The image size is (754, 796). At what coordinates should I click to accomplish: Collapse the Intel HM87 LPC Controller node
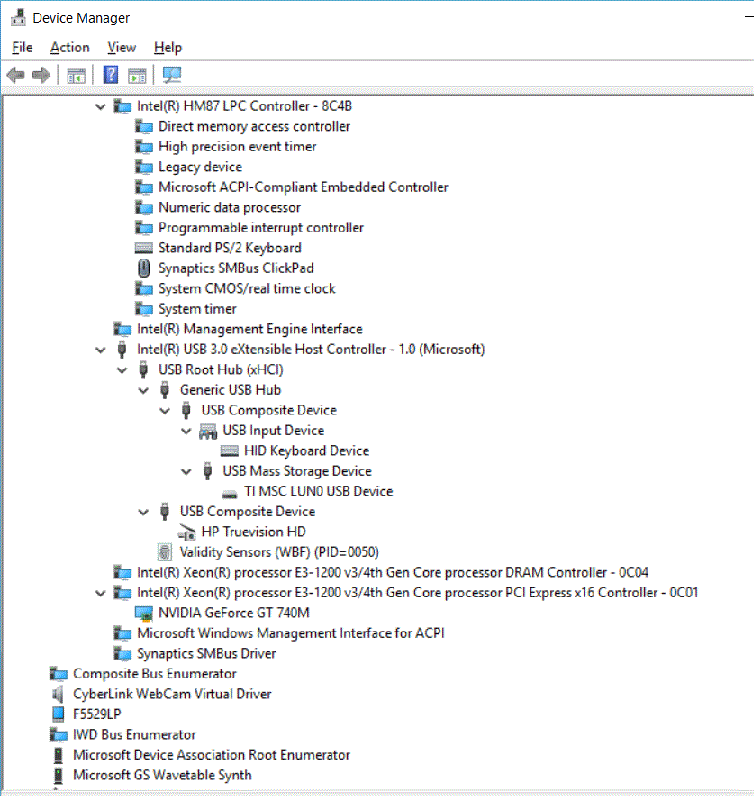coord(101,107)
